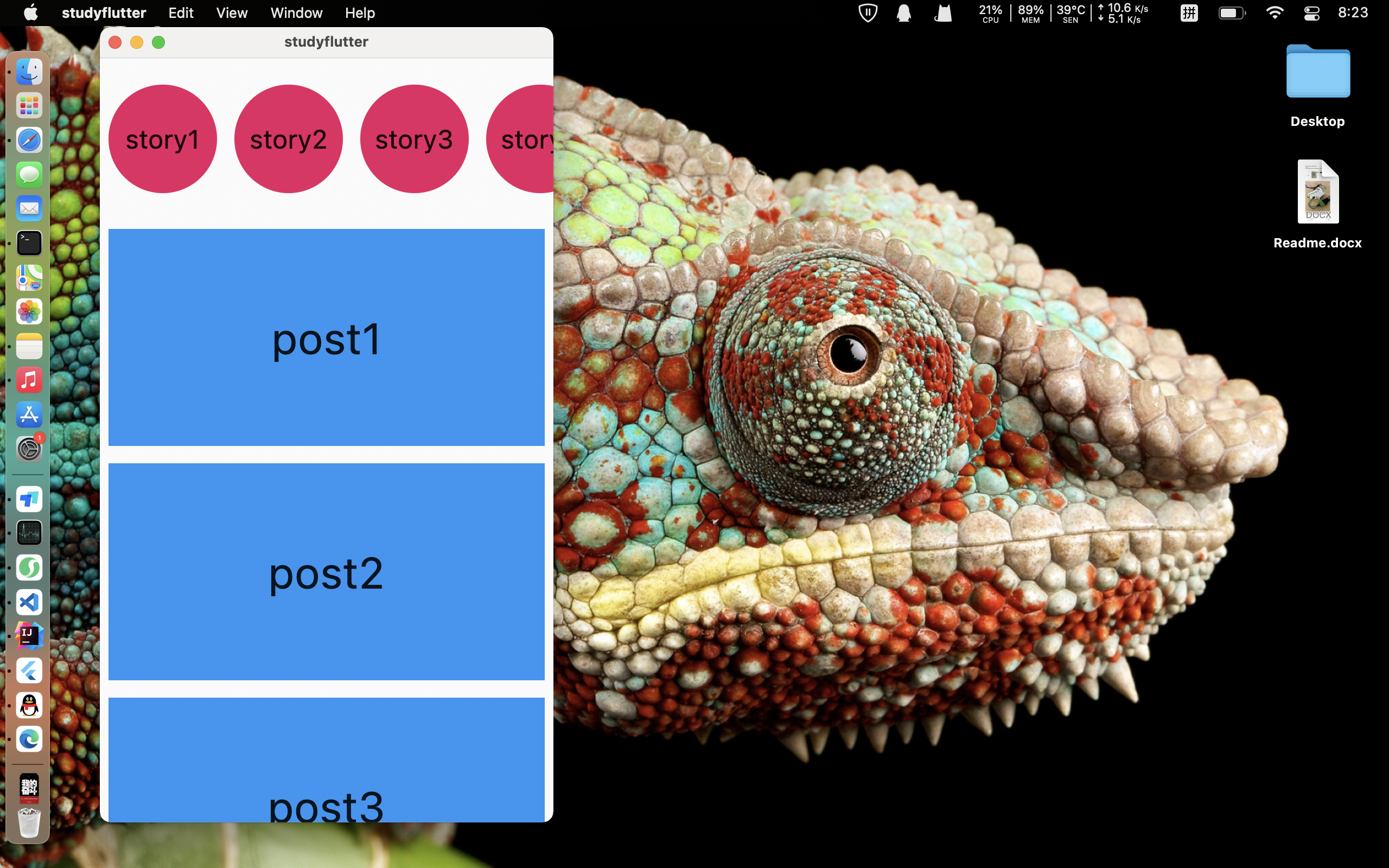Open the Music app in dock
This screenshot has height=868, width=1389.
tap(29, 380)
